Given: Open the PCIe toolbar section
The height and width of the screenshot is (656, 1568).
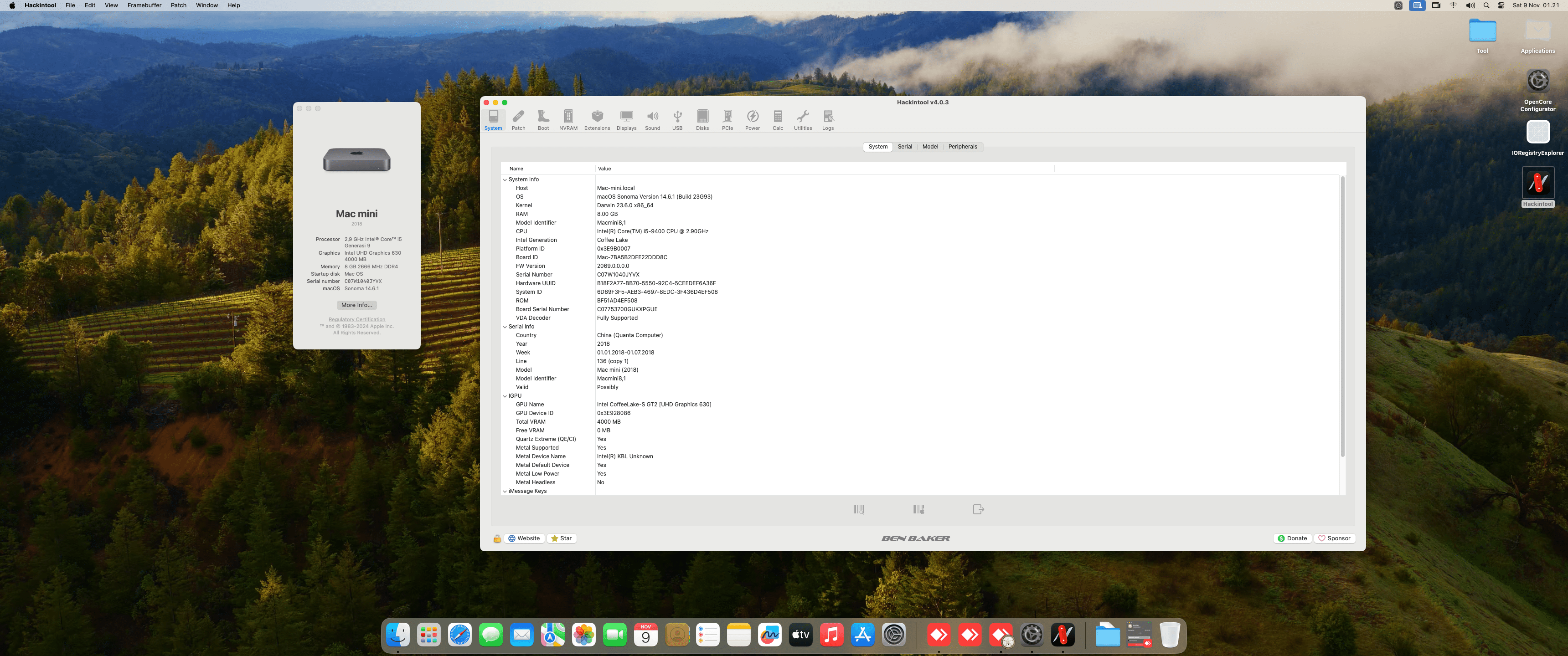Looking at the screenshot, I should [x=727, y=120].
